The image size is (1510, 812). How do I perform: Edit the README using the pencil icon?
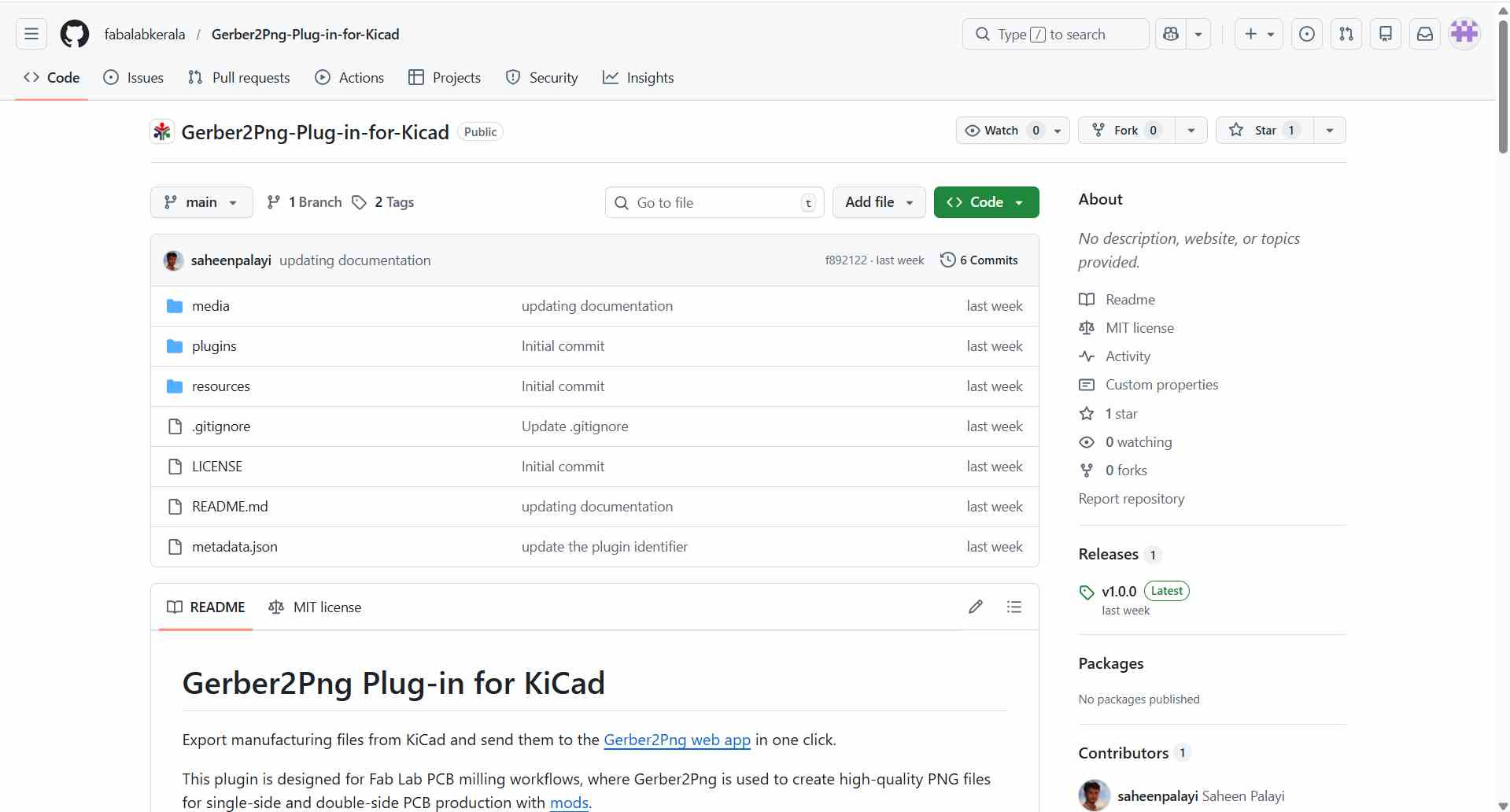pyautogui.click(x=976, y=607)
